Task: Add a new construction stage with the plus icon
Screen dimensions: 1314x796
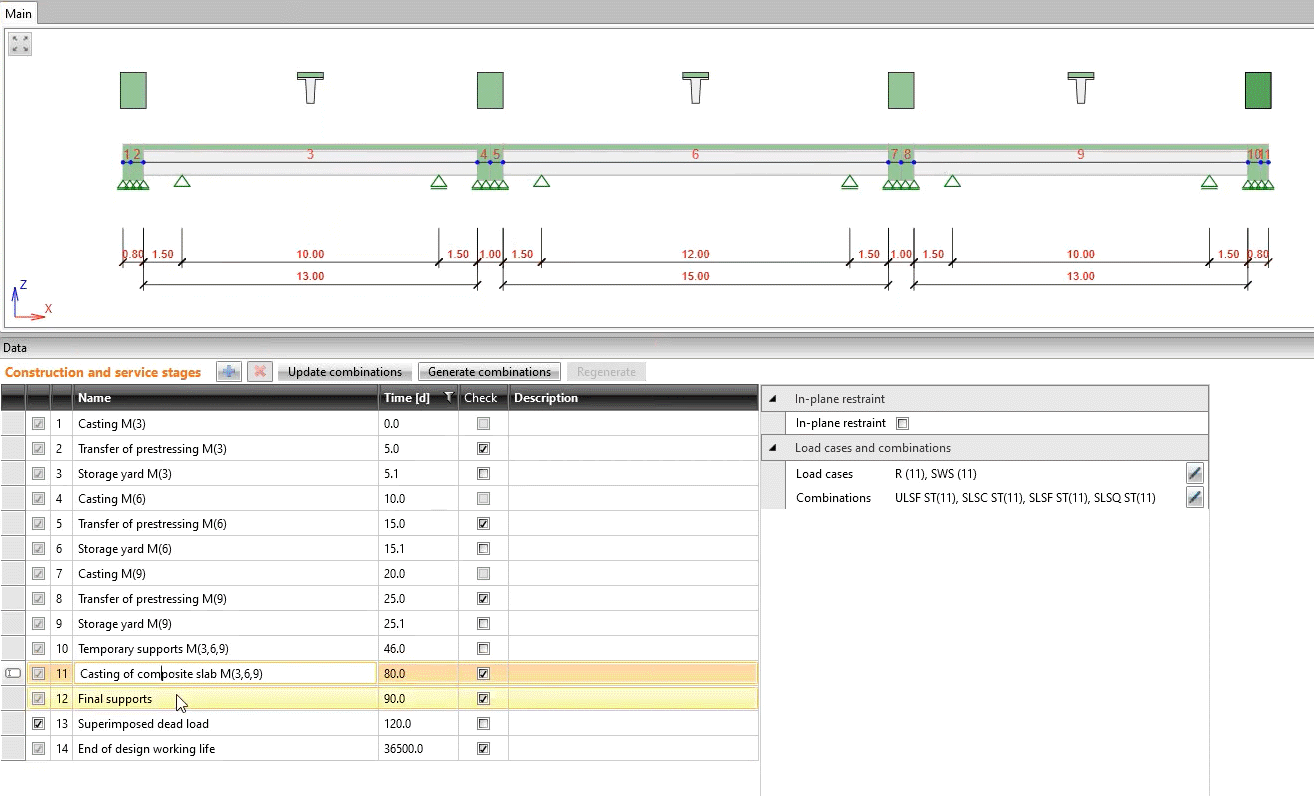Action: pyautogui.click(x=229, y=372)
